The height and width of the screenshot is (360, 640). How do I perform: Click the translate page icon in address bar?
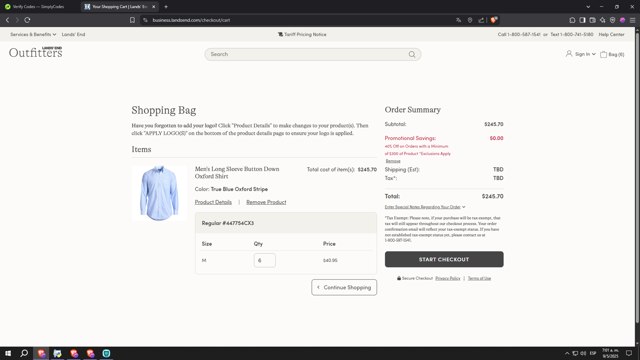pos(458,20)
